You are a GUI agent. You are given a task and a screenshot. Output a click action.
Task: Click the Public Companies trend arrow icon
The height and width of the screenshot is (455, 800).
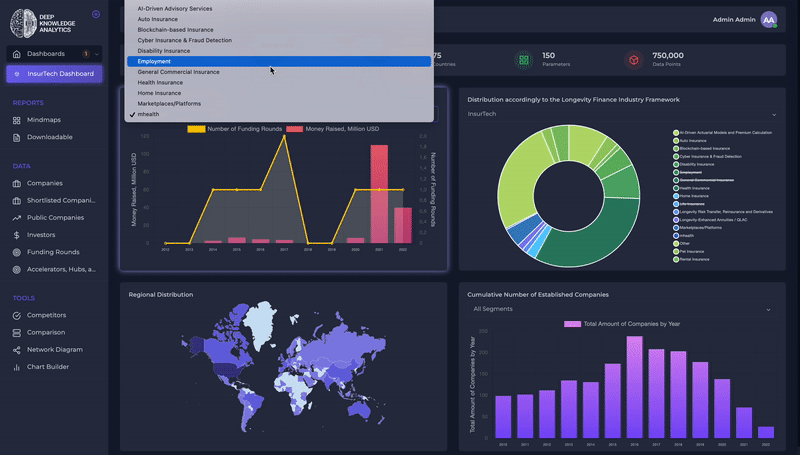[16, 218]
